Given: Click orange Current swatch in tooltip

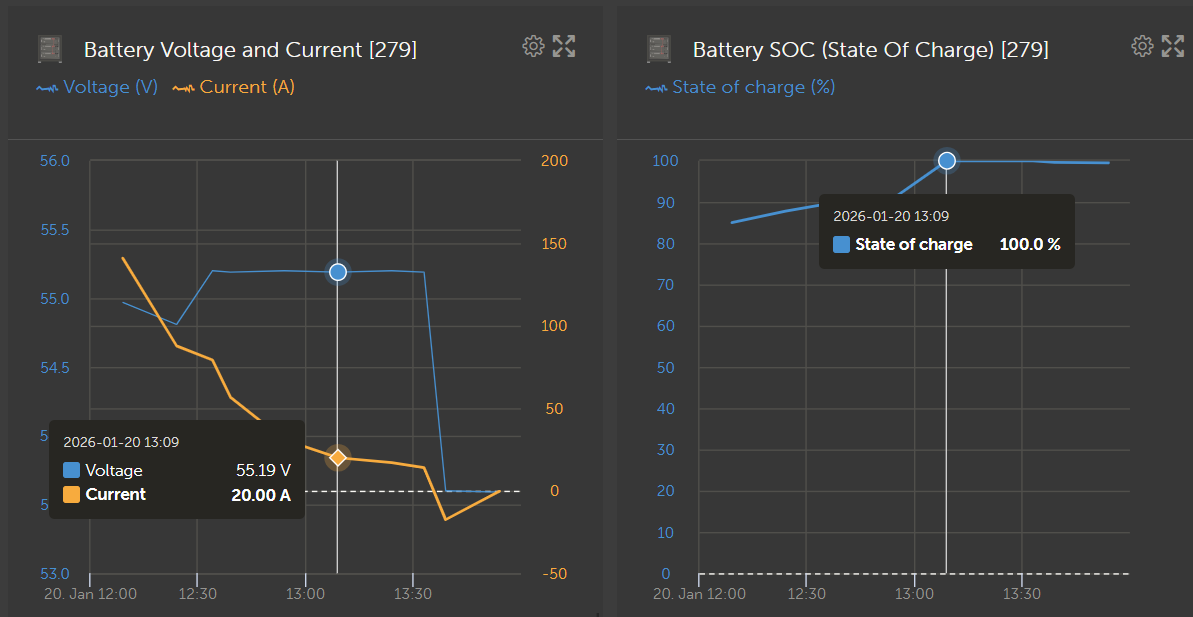Looking at the screenshot, I should (71, 494).
